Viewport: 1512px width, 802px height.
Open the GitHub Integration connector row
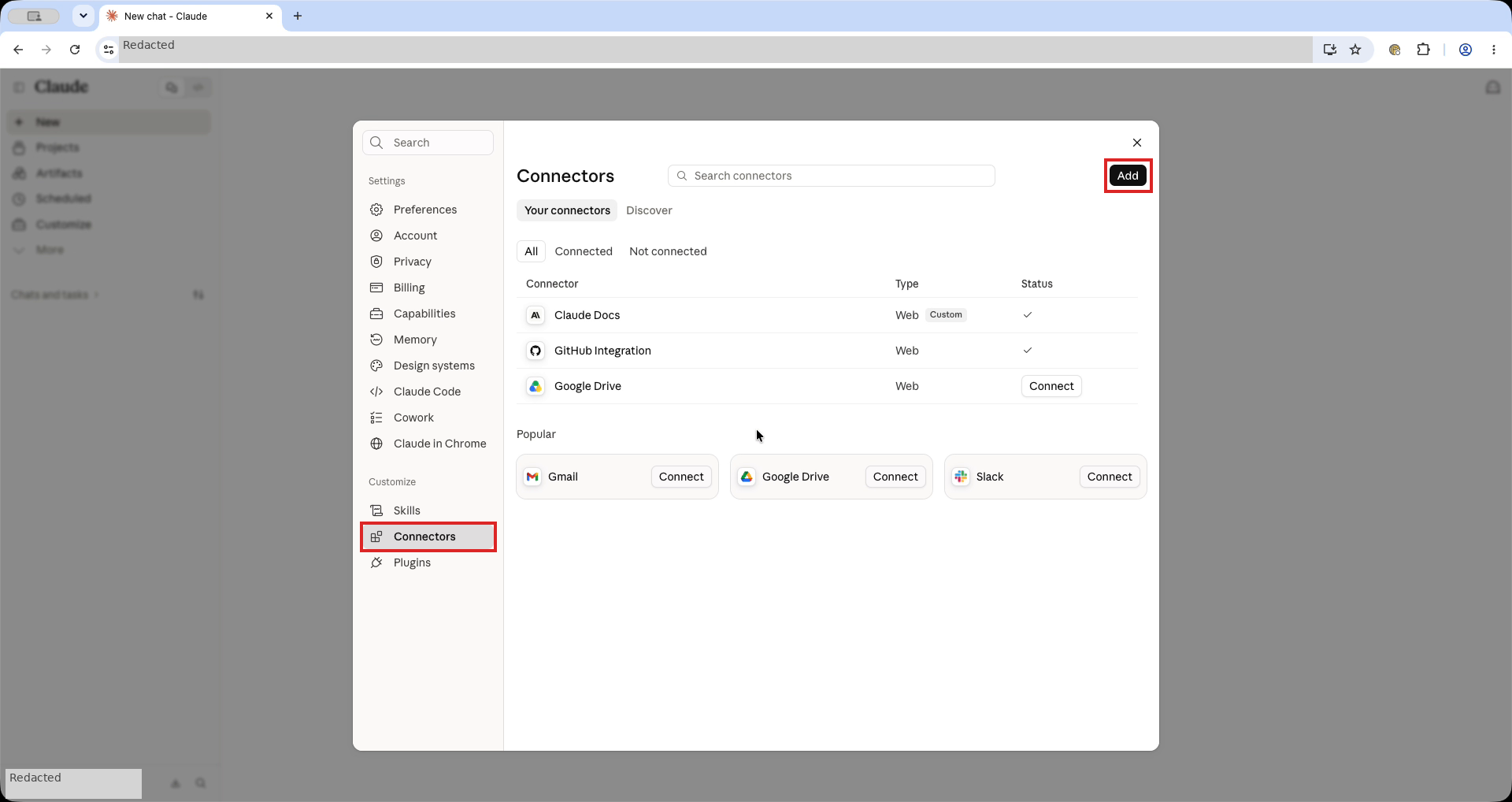pyautogui.click(x=827, y=351)
